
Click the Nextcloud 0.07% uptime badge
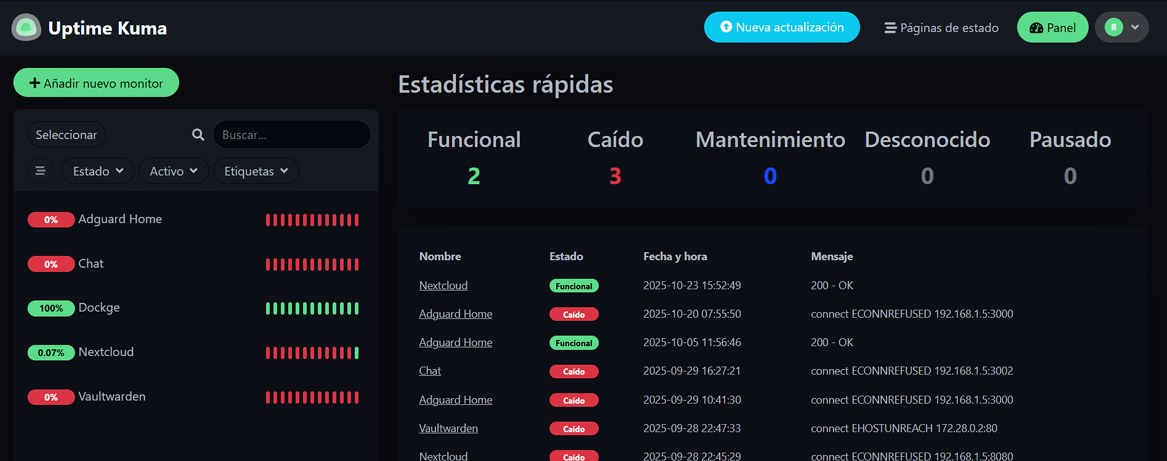[51, 353]
